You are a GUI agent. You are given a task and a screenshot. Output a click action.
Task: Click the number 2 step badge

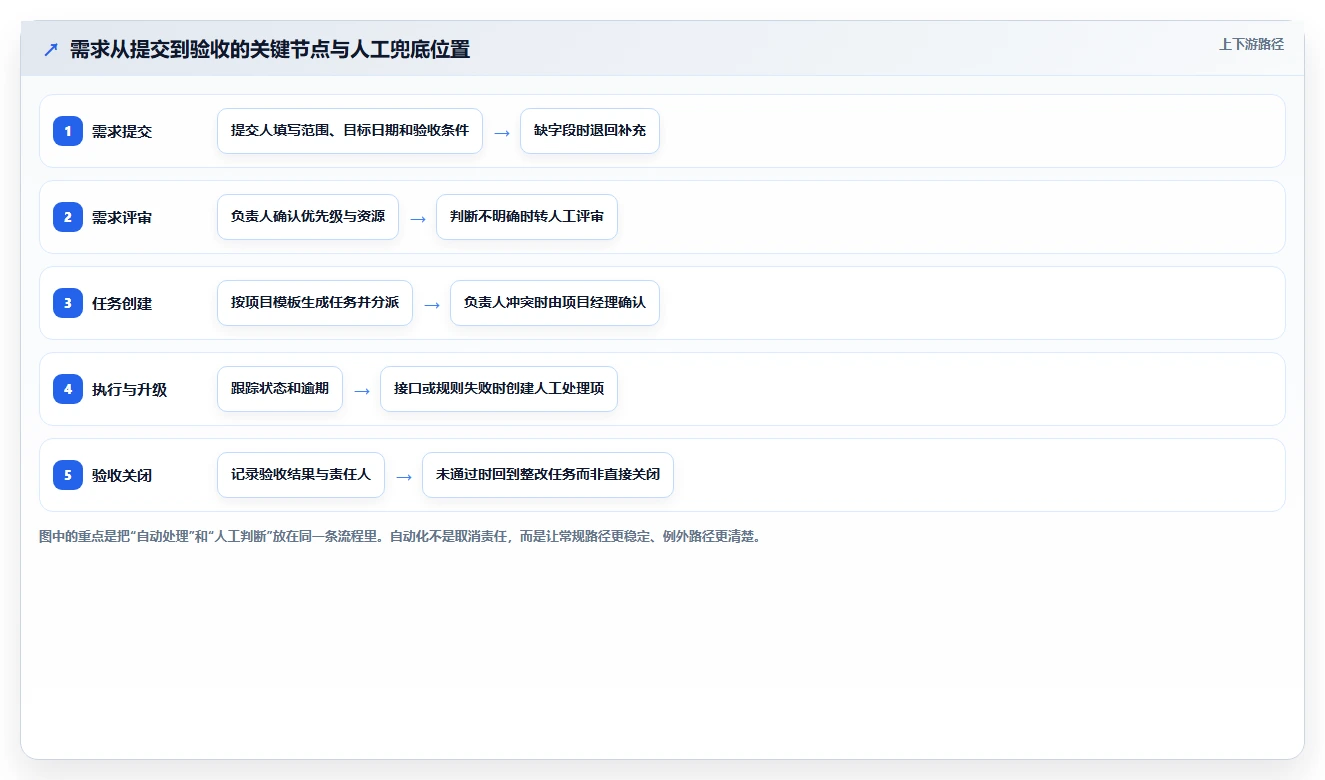(x=68, y=217)
